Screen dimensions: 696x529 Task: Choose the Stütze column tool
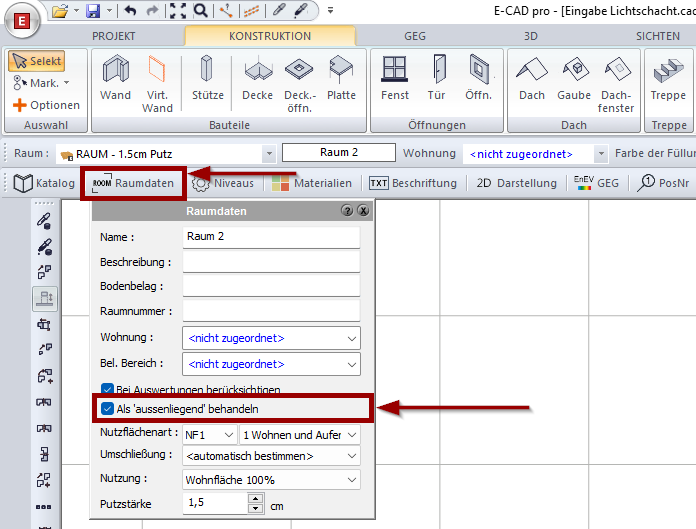[205, 80]
